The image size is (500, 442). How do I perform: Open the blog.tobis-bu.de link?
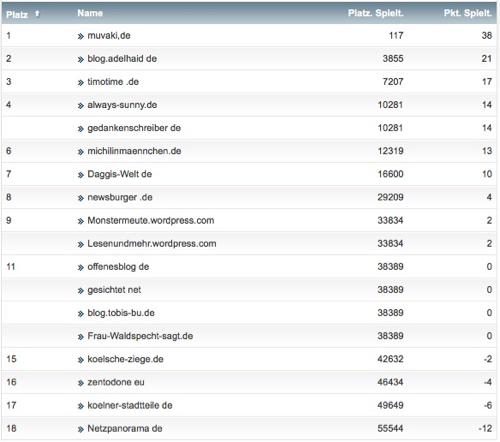[121, 313]
